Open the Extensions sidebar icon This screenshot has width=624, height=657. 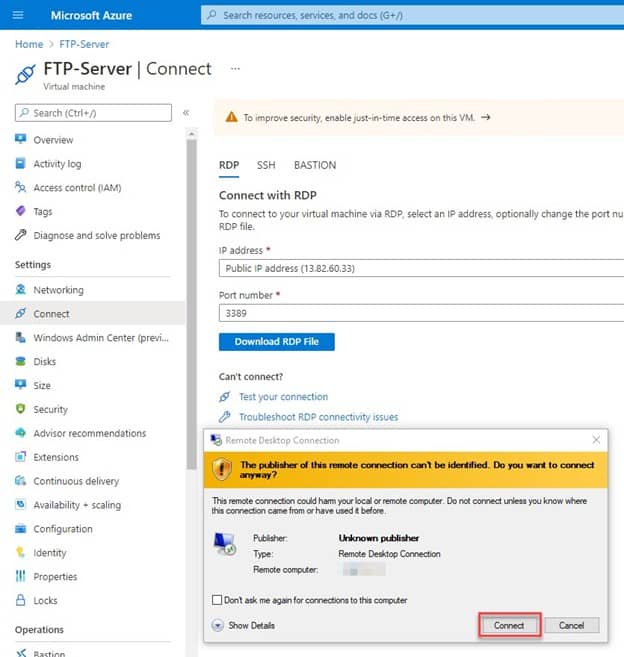[x=21, y=457]
